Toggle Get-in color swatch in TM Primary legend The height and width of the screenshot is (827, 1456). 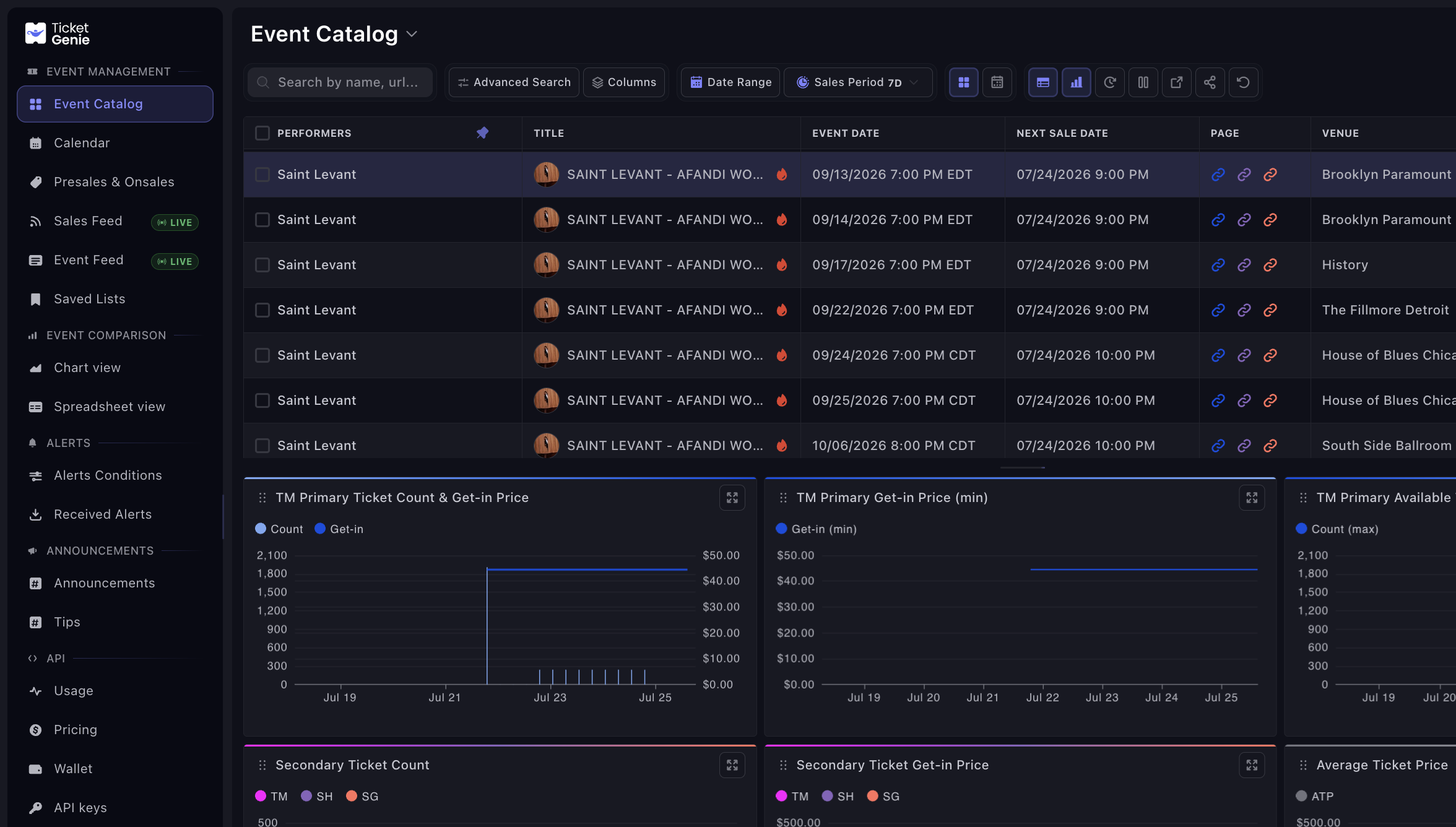point(320,529)
